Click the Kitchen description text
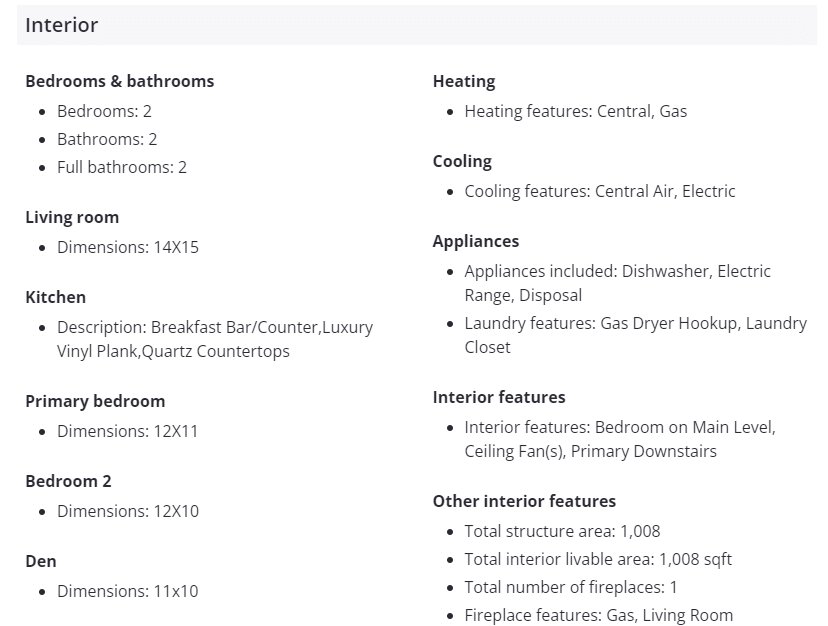 tap(214, 339)
